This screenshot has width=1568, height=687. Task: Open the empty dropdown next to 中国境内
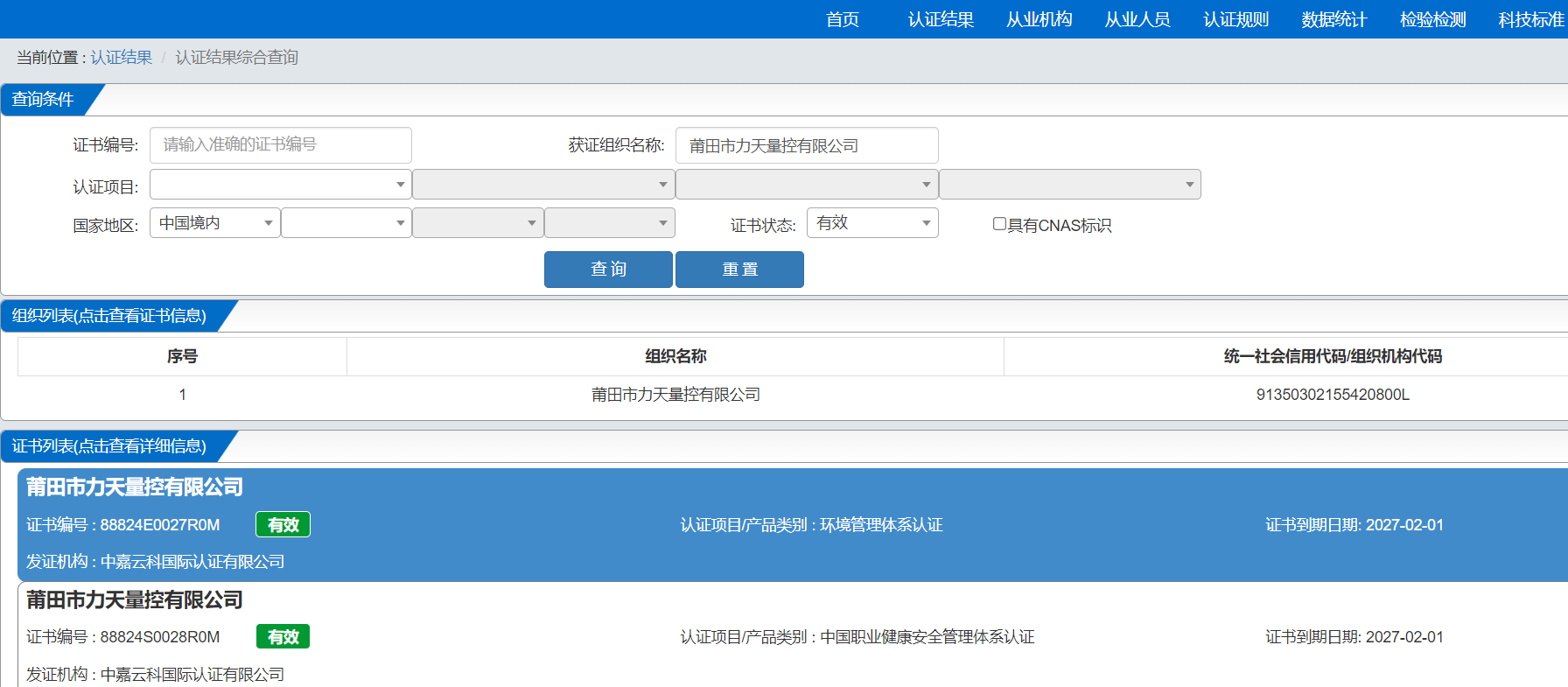click(346, 223)
